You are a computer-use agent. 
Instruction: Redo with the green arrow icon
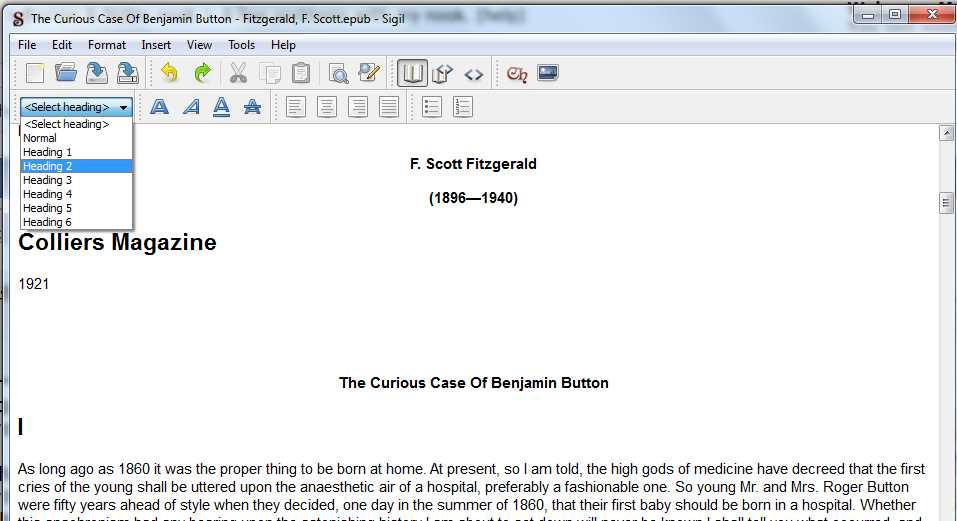[x=202, y=73]
